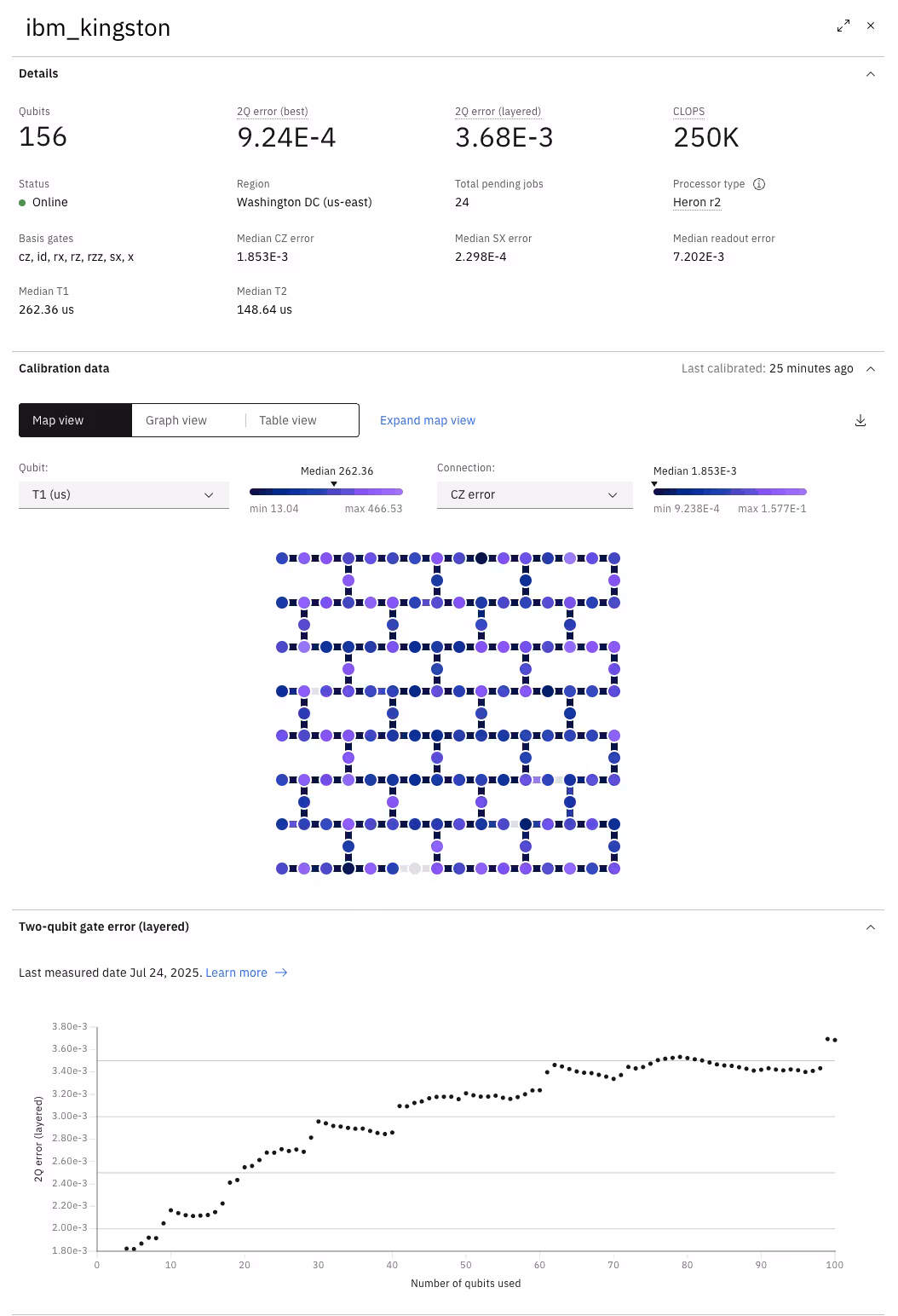898x1316 pixels.
Task: Download calibration data via download icon
Action: pos(861,420)
